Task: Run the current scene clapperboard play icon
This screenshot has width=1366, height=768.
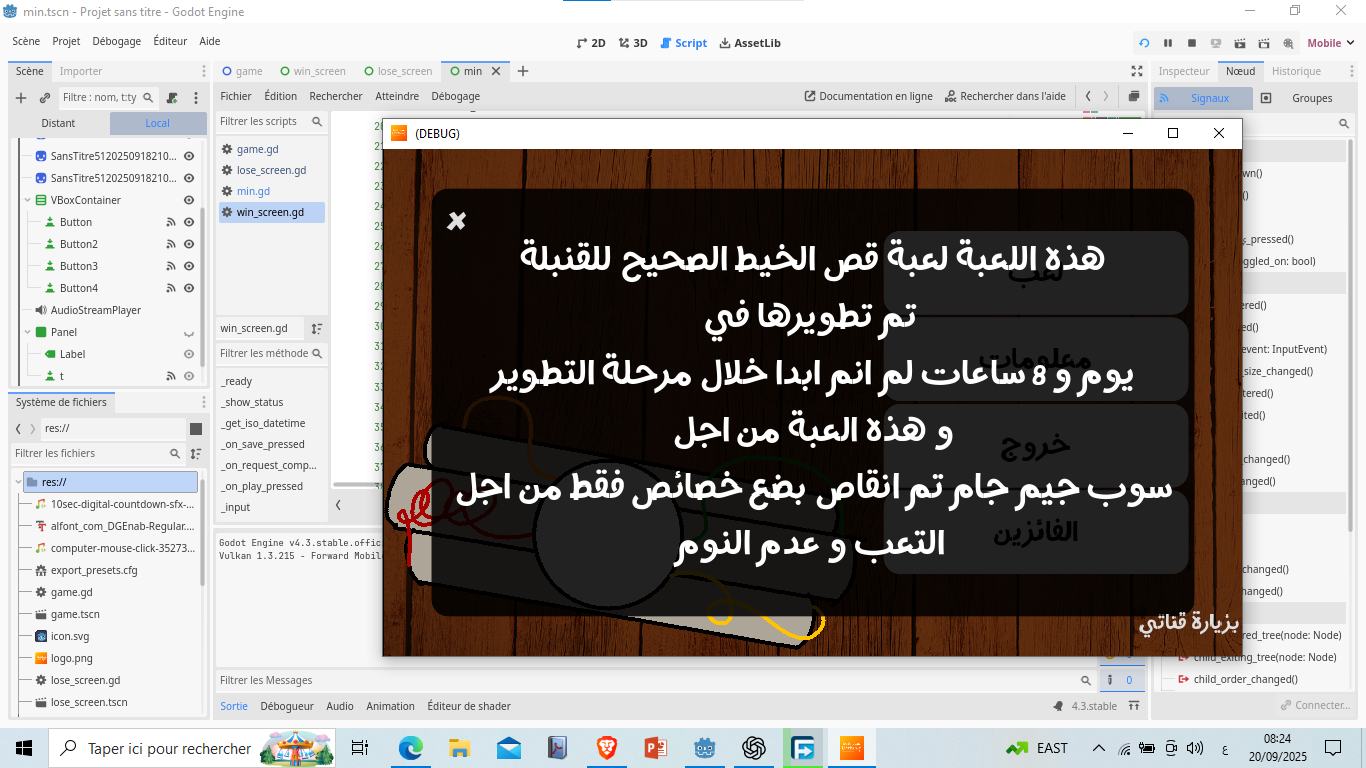Action: tap(1240, 43)
